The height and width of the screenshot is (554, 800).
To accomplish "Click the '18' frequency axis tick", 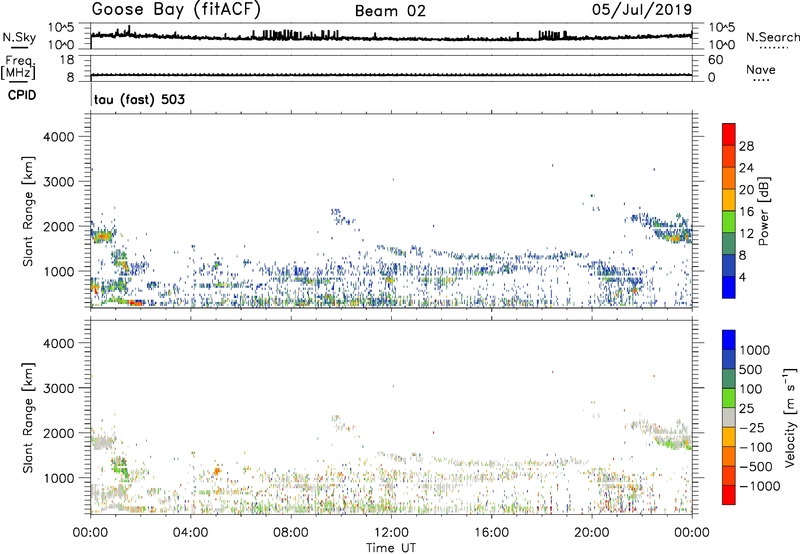I will (67, 60).
